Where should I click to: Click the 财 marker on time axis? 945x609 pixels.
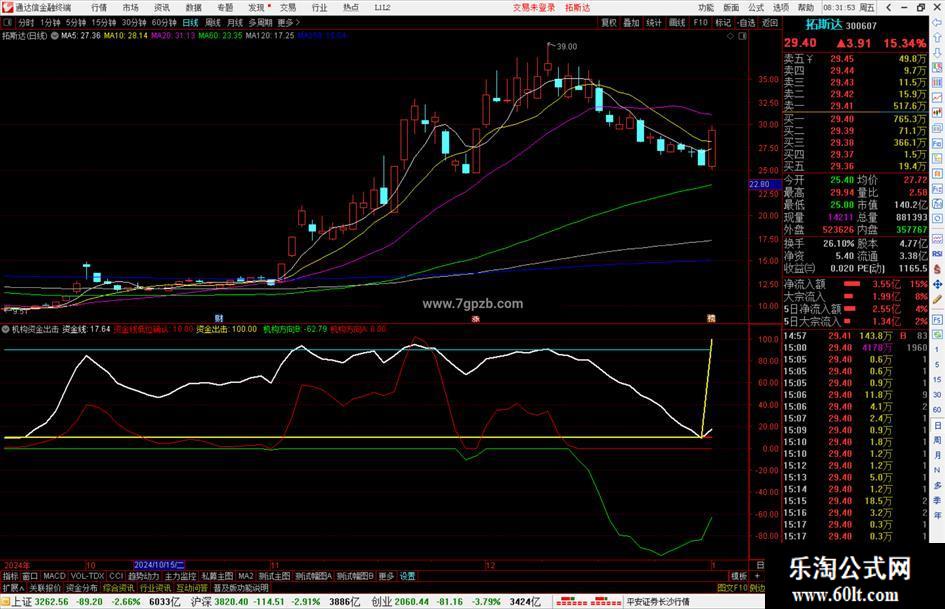(219, 318)
